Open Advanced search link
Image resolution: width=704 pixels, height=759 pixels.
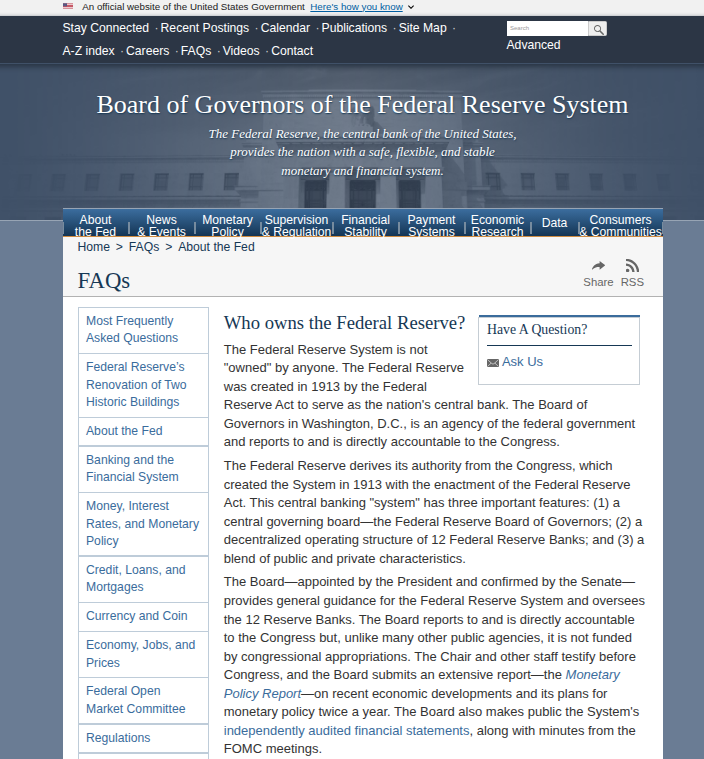tap(533, 45)
